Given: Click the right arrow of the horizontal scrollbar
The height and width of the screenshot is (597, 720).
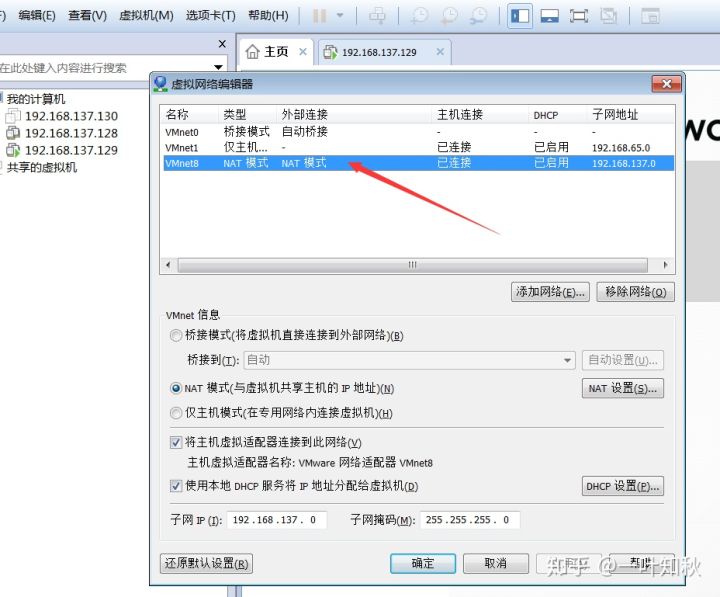Looking at the screenshot, I should [x=665, y=265].
